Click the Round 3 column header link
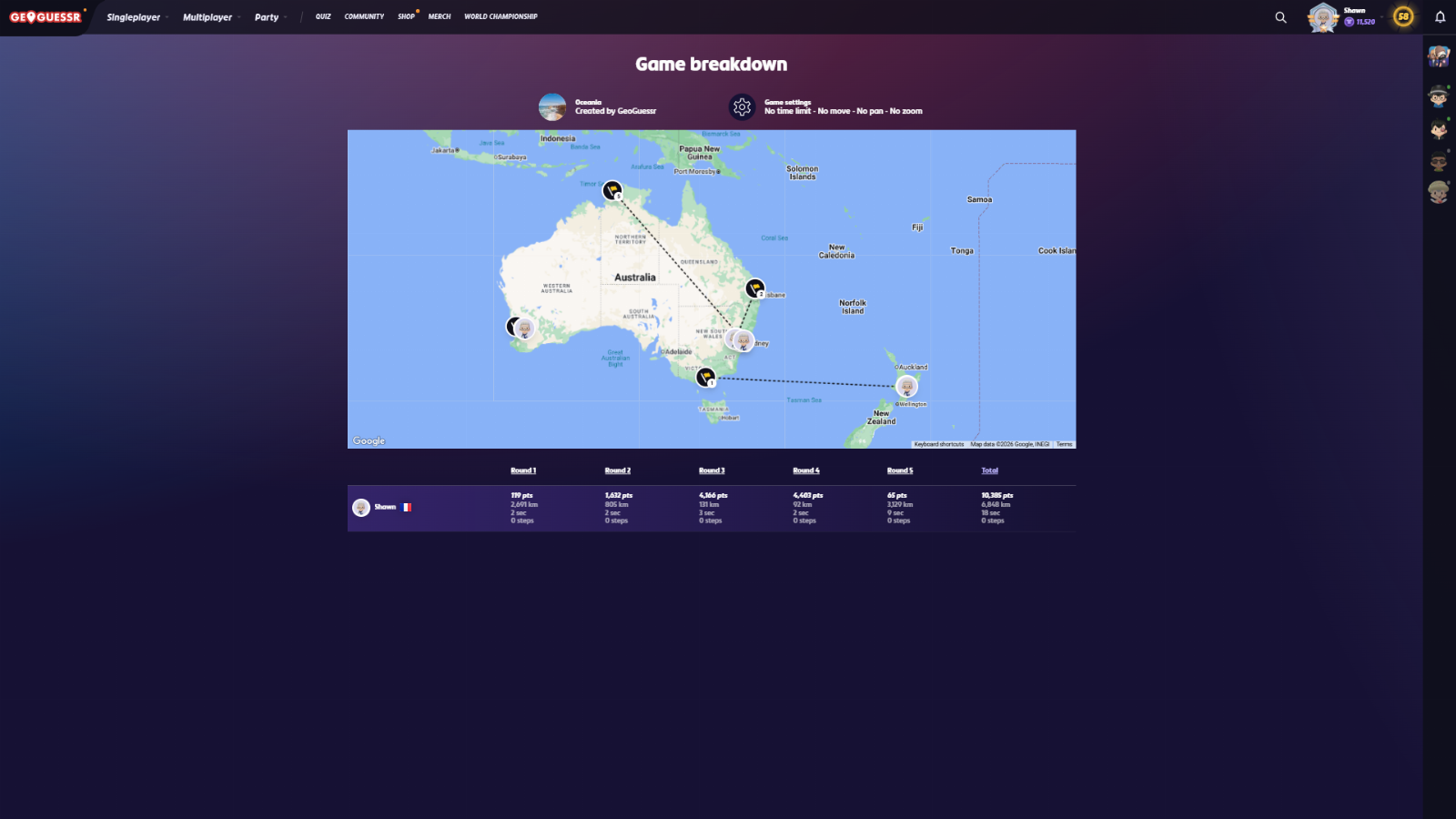The image size is (1456, 819). click(x=712, y=470)
